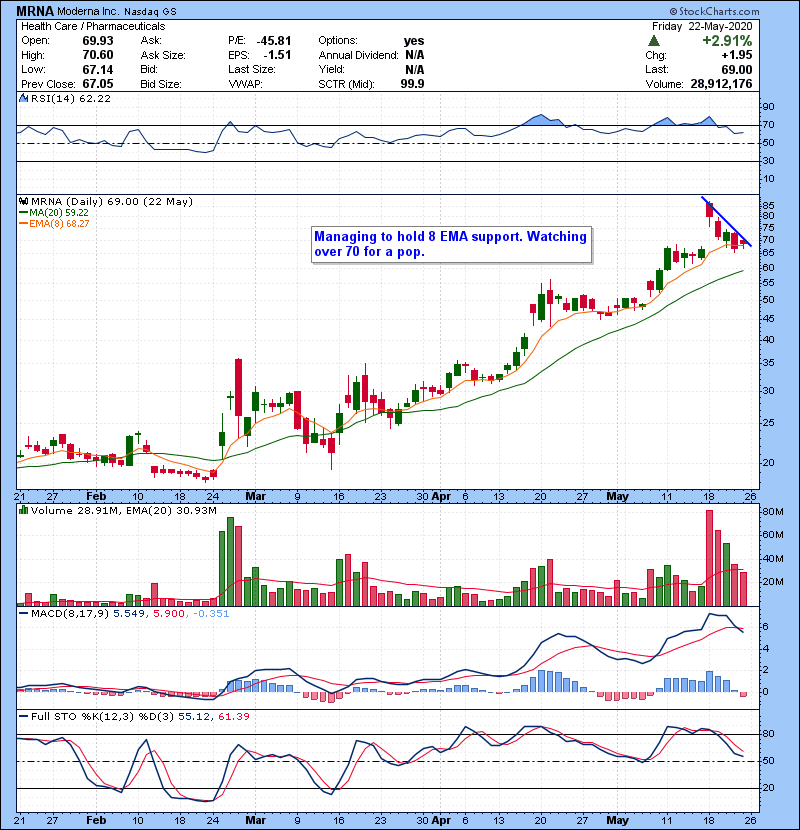Click the date Friday 22-May-2020

(x=702, y=26)
